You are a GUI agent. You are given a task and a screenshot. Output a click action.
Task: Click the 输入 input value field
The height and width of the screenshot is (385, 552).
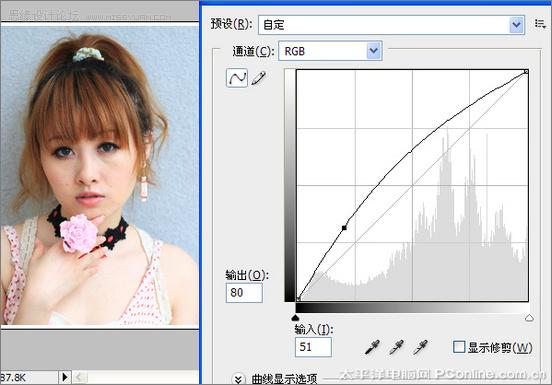tap(313, 347)
